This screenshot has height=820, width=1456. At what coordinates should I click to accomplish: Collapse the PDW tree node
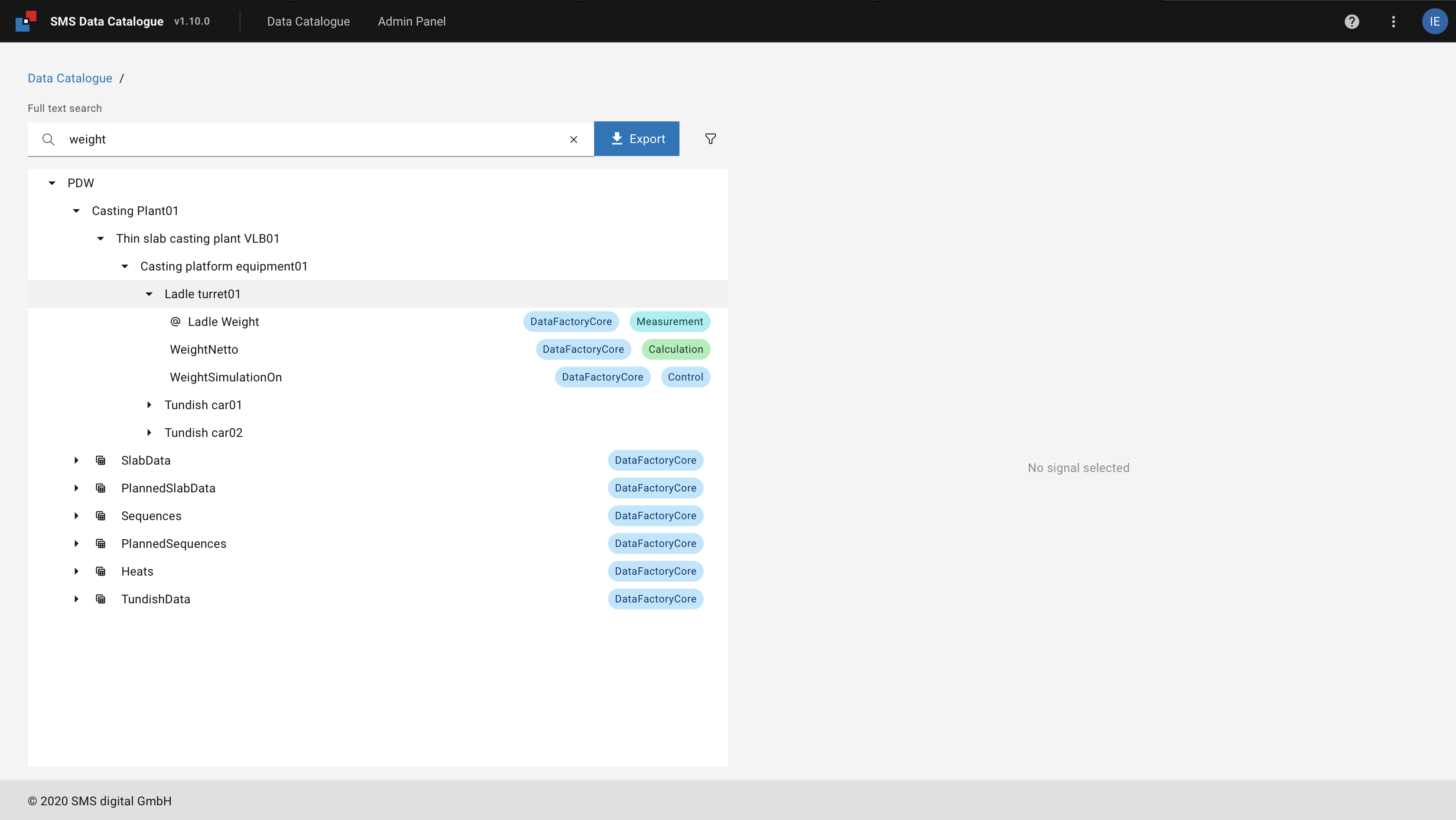tap(52, 183)
